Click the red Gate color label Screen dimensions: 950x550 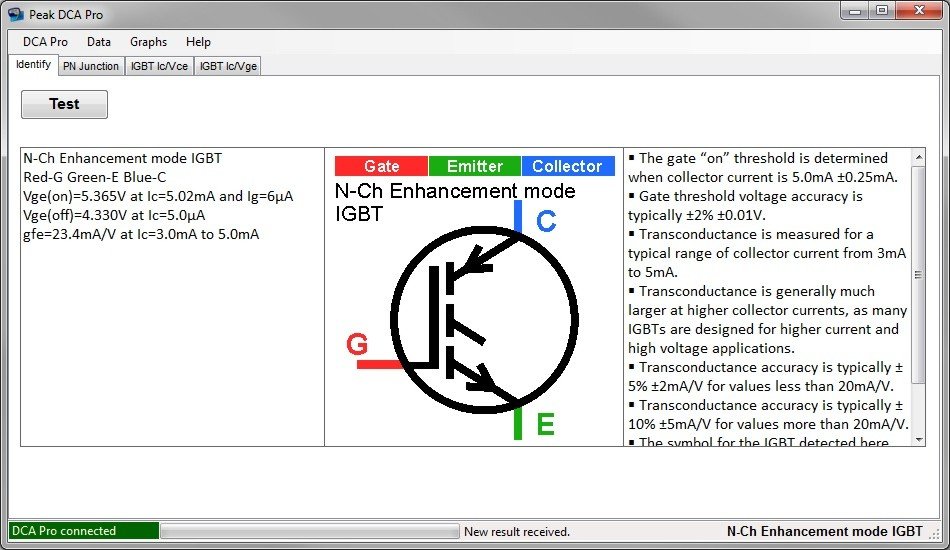381,166
